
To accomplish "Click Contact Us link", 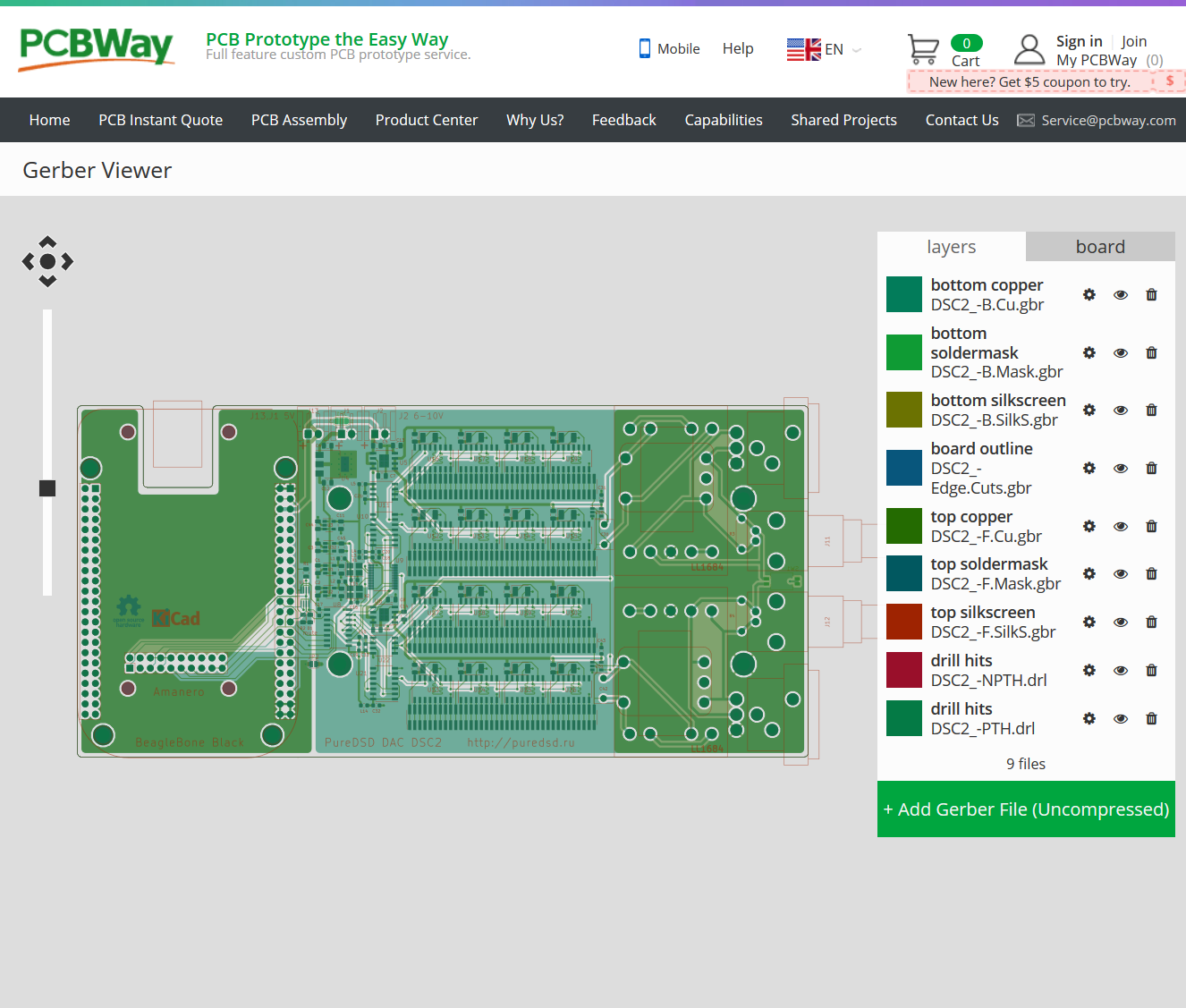I will [962, 120].
